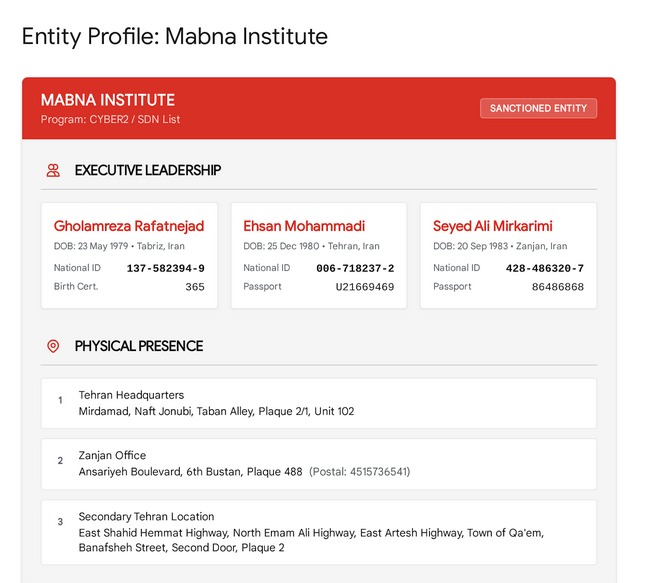The height and width of the screenshot is (583, 645).
Task: Click national ID 428-486320-7
Action: click(x=545, y=268)
